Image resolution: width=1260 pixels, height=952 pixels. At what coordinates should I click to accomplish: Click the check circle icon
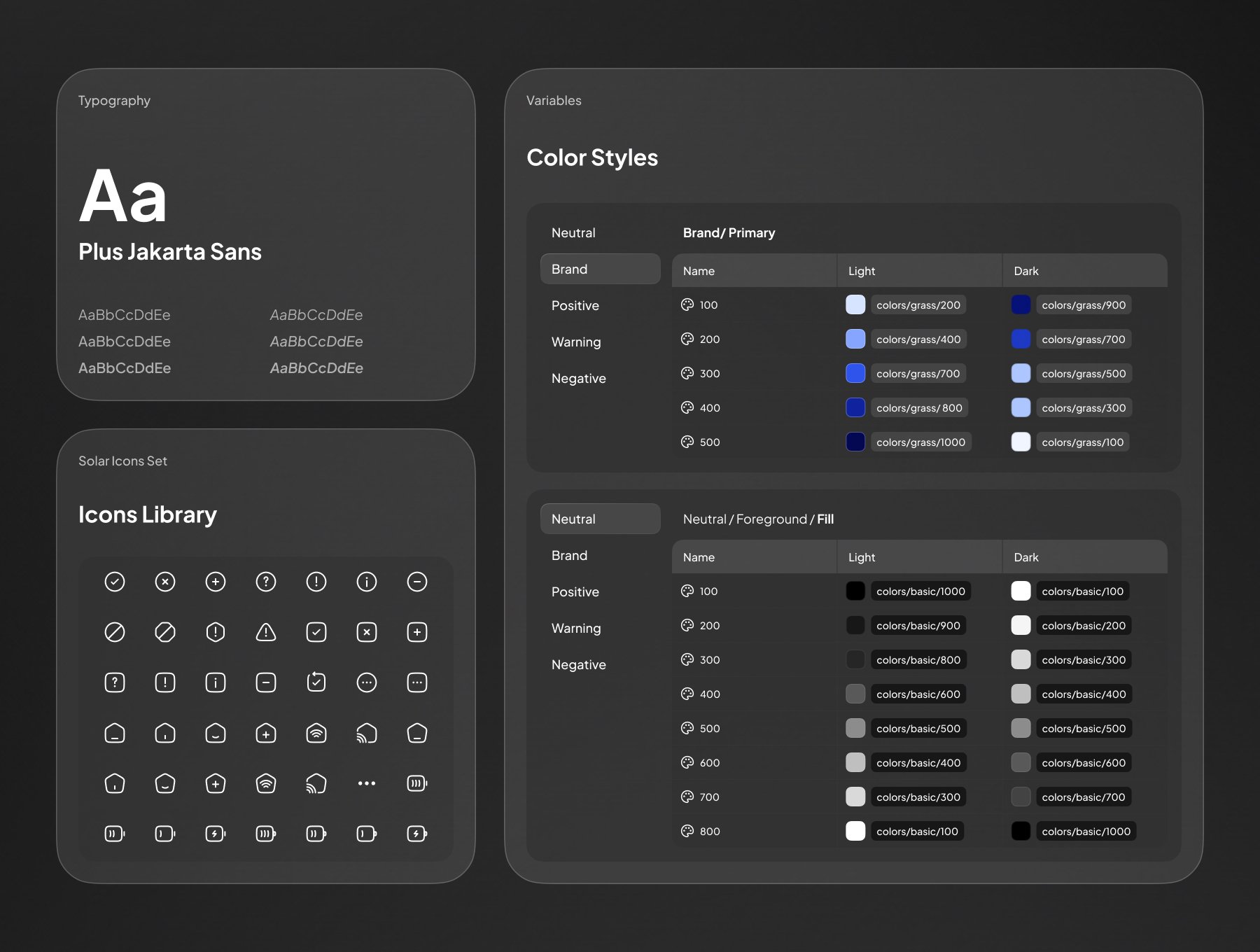click(x=115, y=582)
